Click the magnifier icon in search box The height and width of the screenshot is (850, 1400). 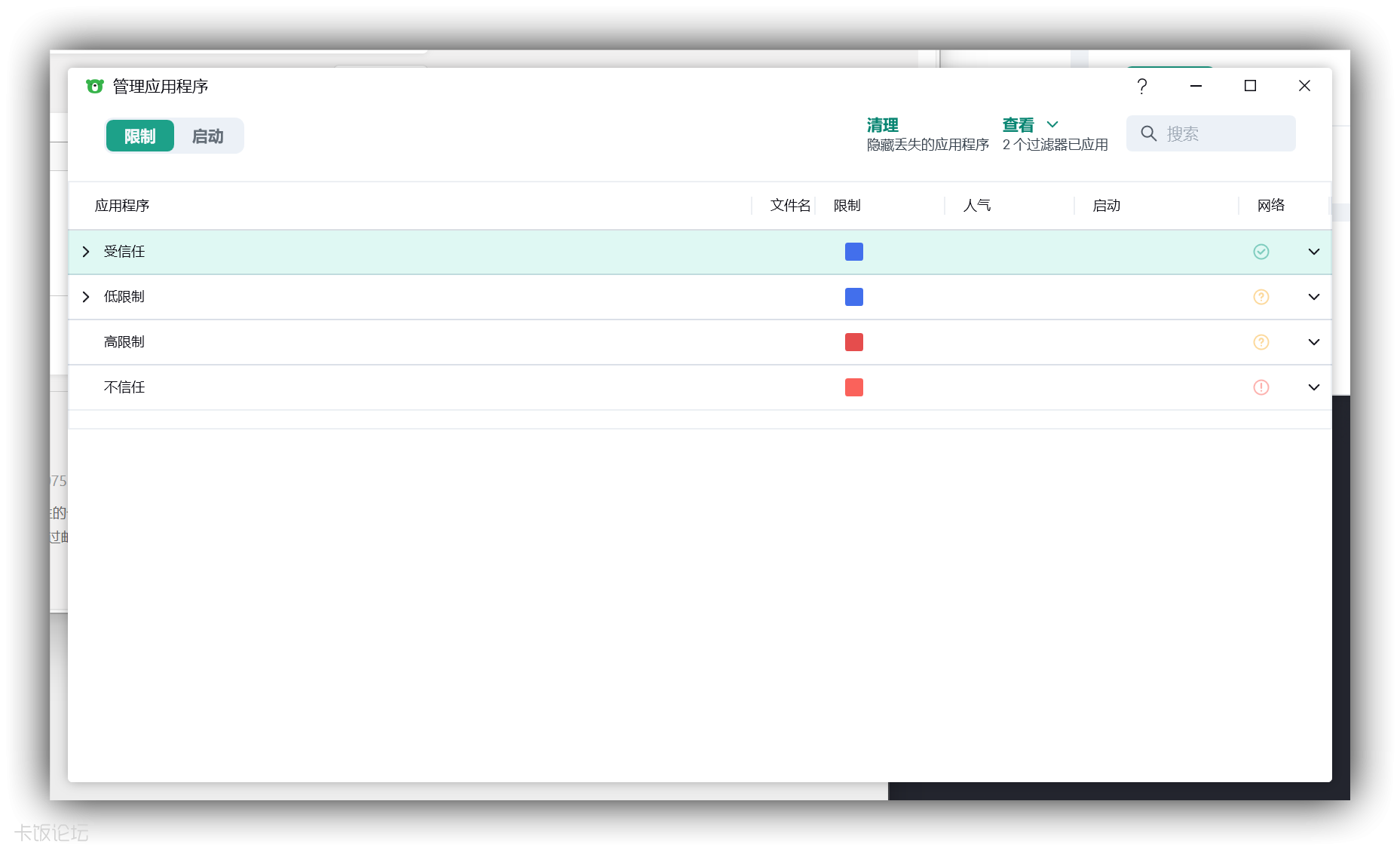click(1148, 134)
